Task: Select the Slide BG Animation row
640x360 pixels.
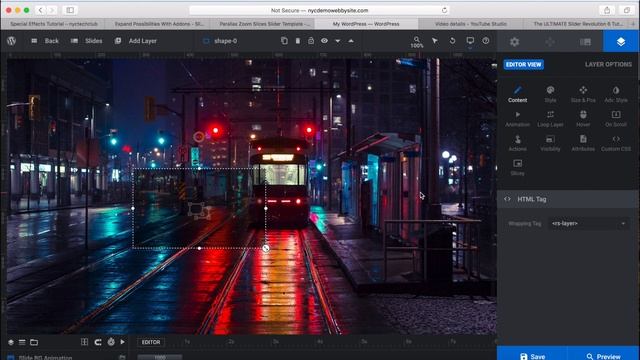Action: click(45, 358)
